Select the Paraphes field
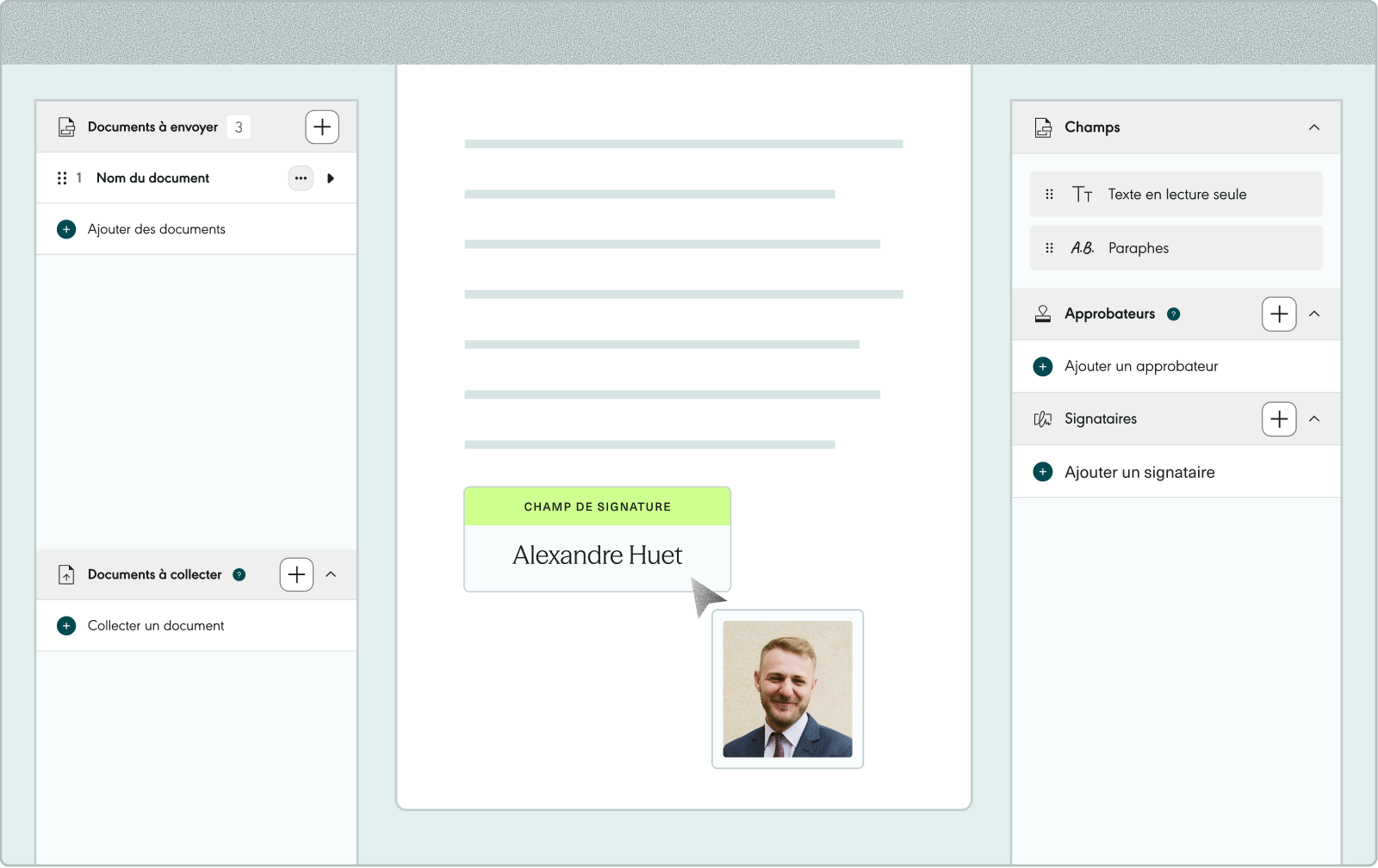This screenshot has width=1378, height=868. [x=1176, y=248]
